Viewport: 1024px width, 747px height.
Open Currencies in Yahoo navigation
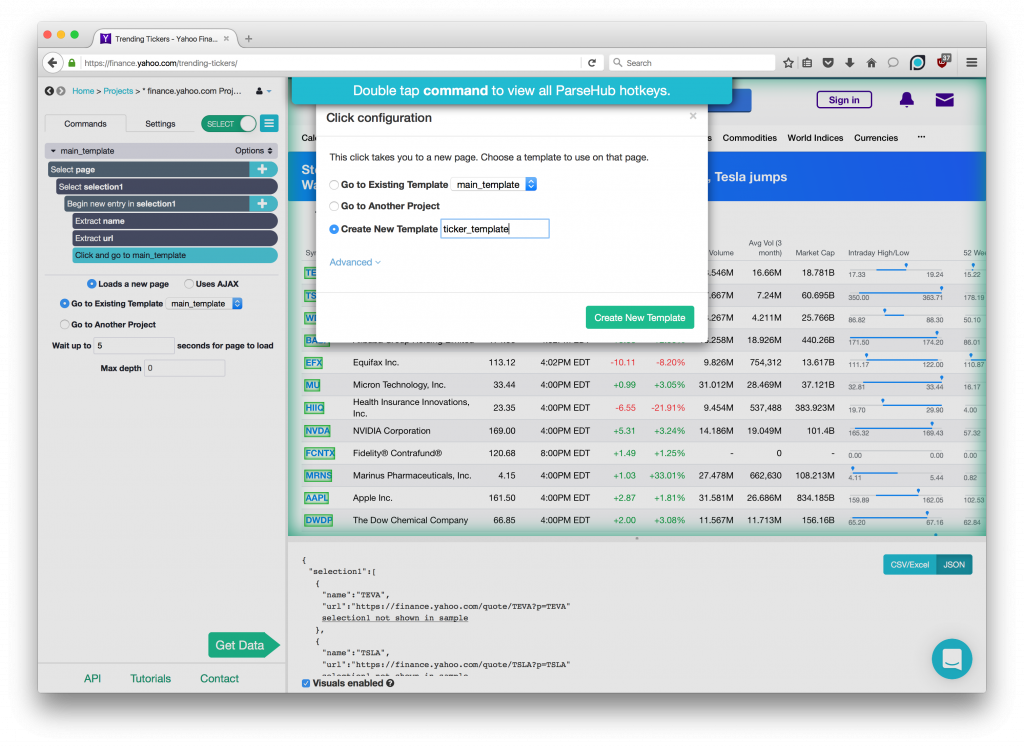[876, 138]
